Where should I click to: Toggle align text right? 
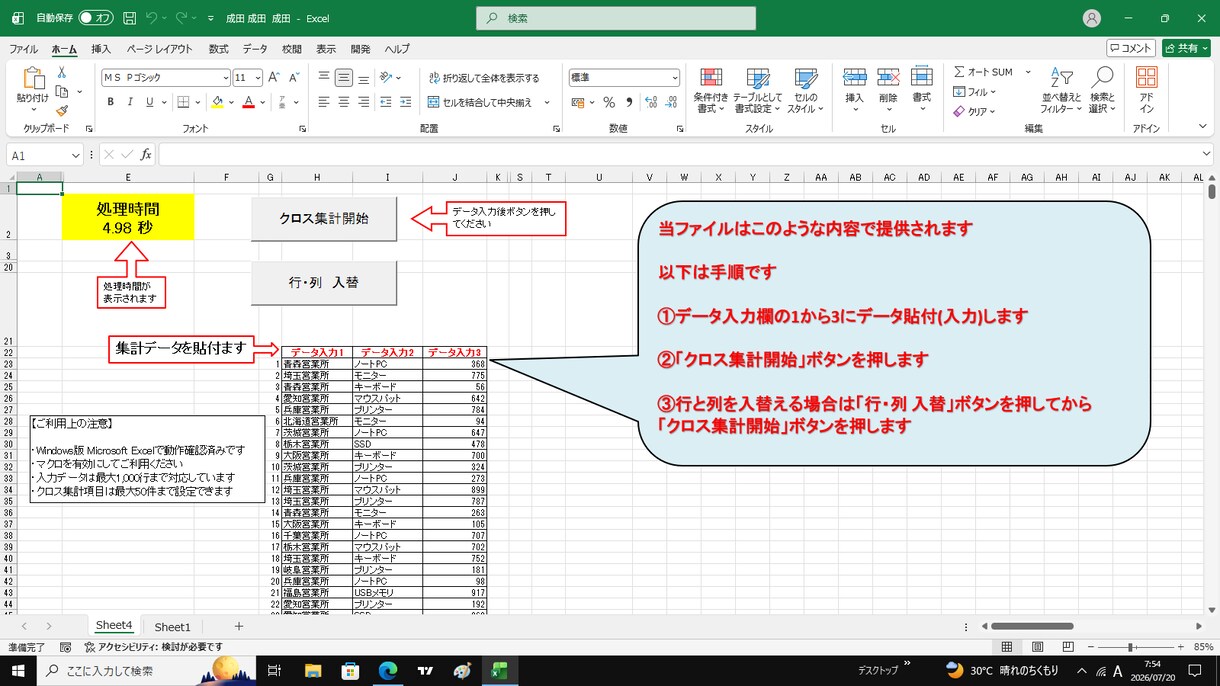coord(363,102)
